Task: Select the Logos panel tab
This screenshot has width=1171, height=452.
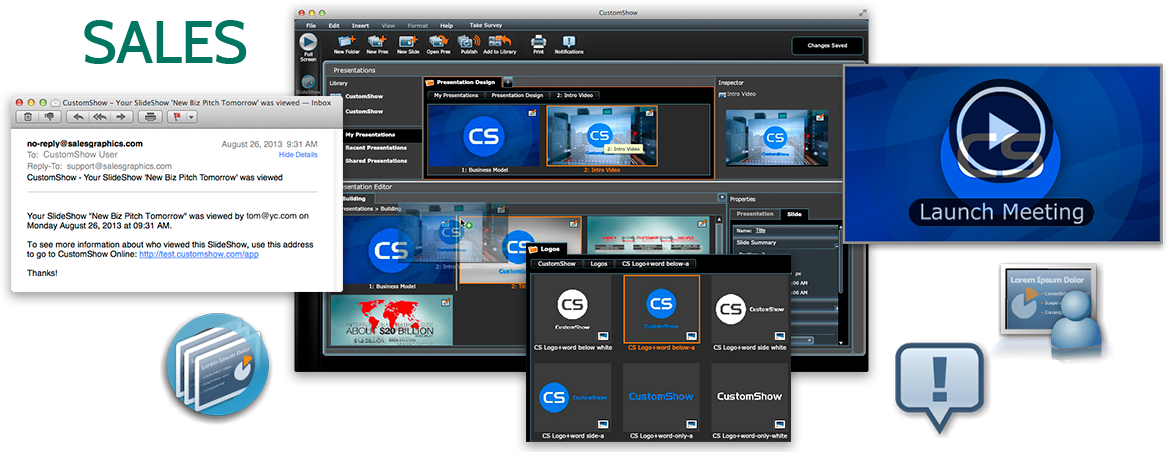Action: (x=549, y=250)
